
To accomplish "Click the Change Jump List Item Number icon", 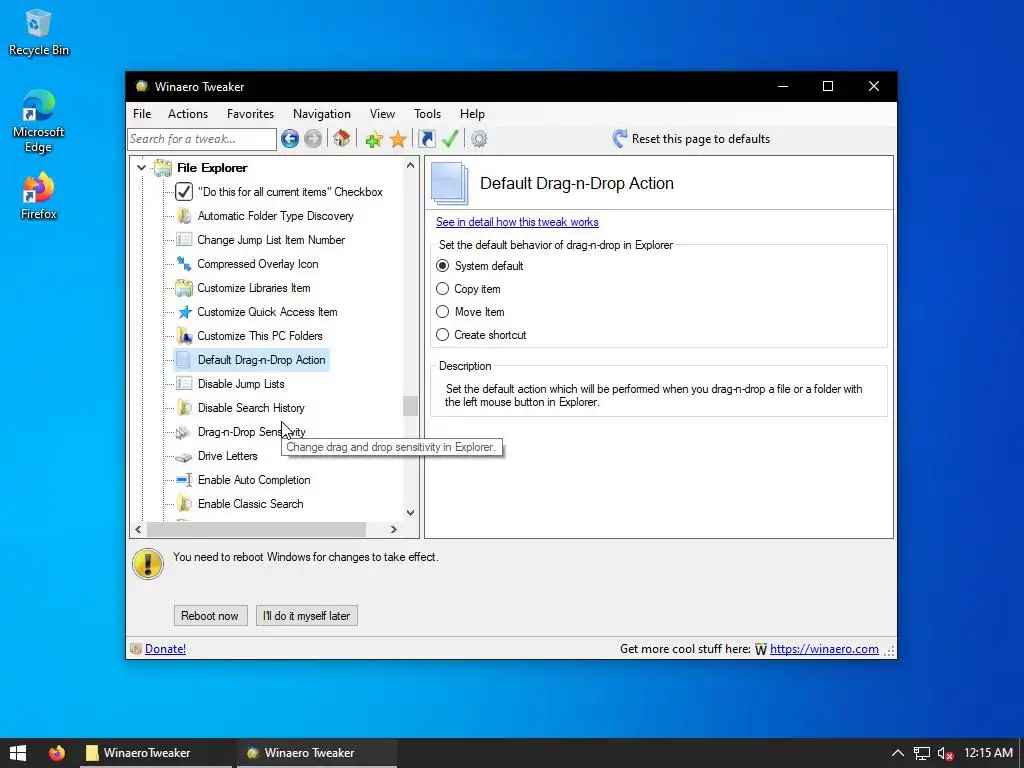I will [184, 240].
